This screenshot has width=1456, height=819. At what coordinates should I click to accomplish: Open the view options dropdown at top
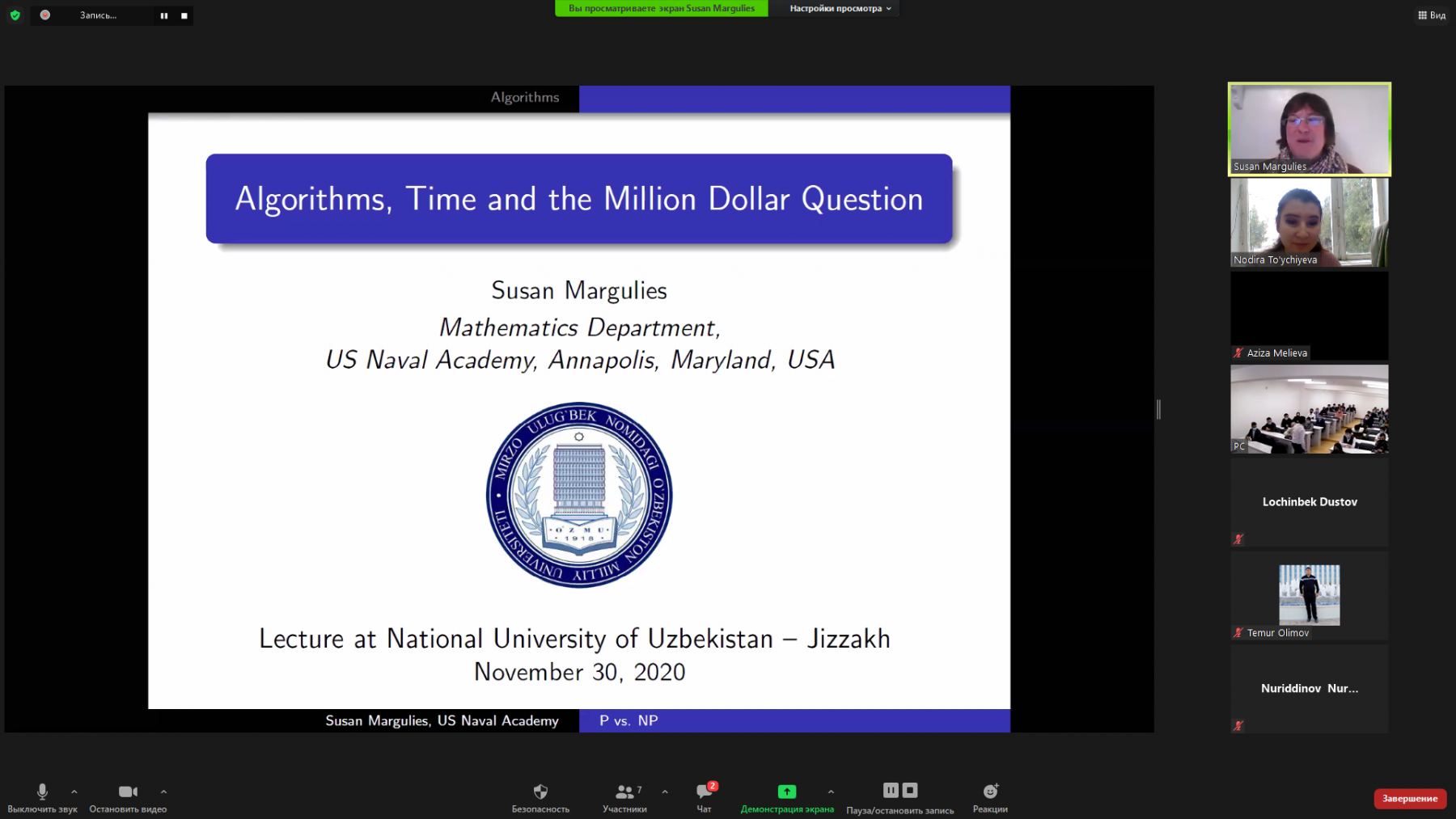pos(840,9)
